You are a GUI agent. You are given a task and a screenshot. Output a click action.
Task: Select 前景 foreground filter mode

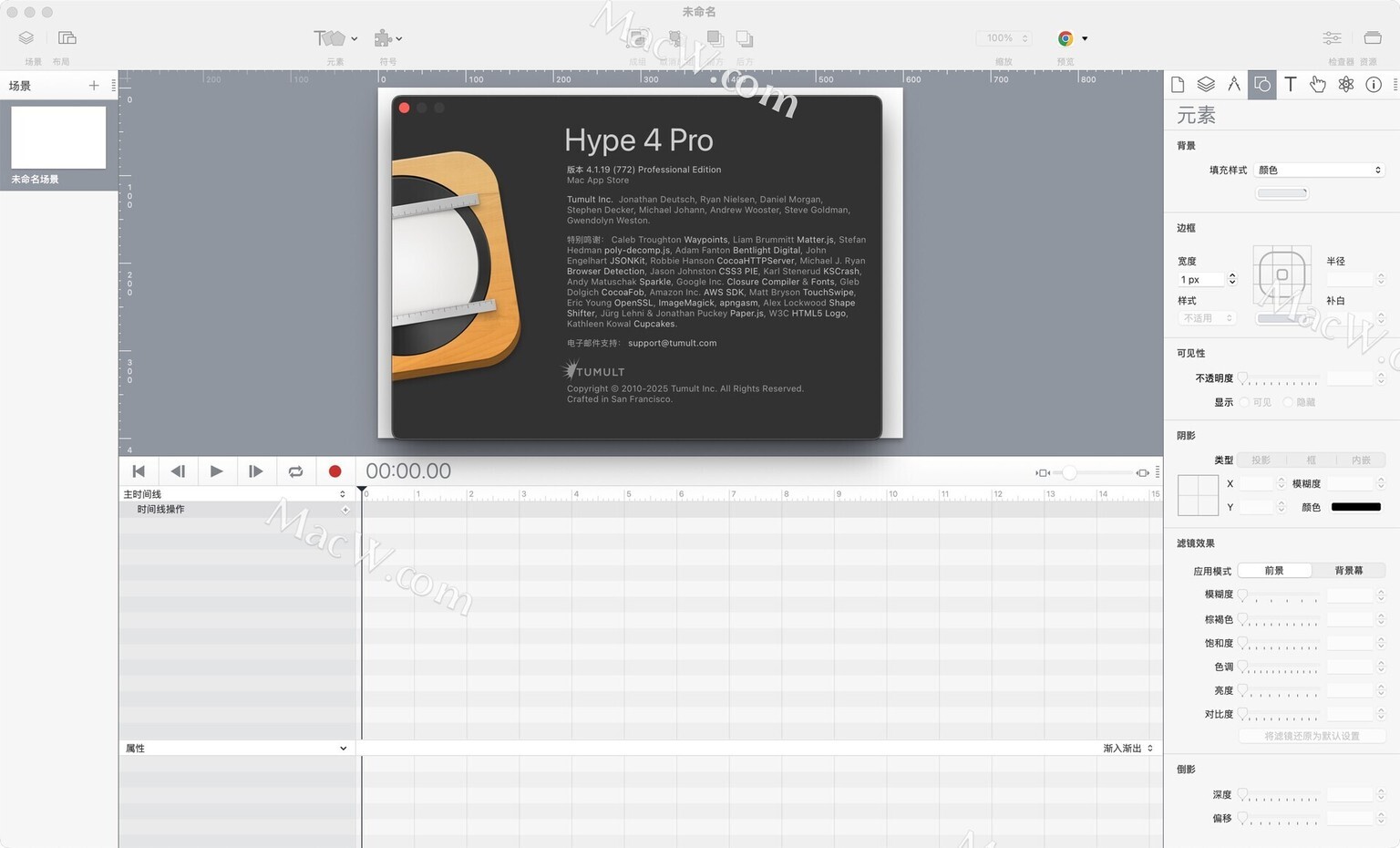tap(1274, 571)
